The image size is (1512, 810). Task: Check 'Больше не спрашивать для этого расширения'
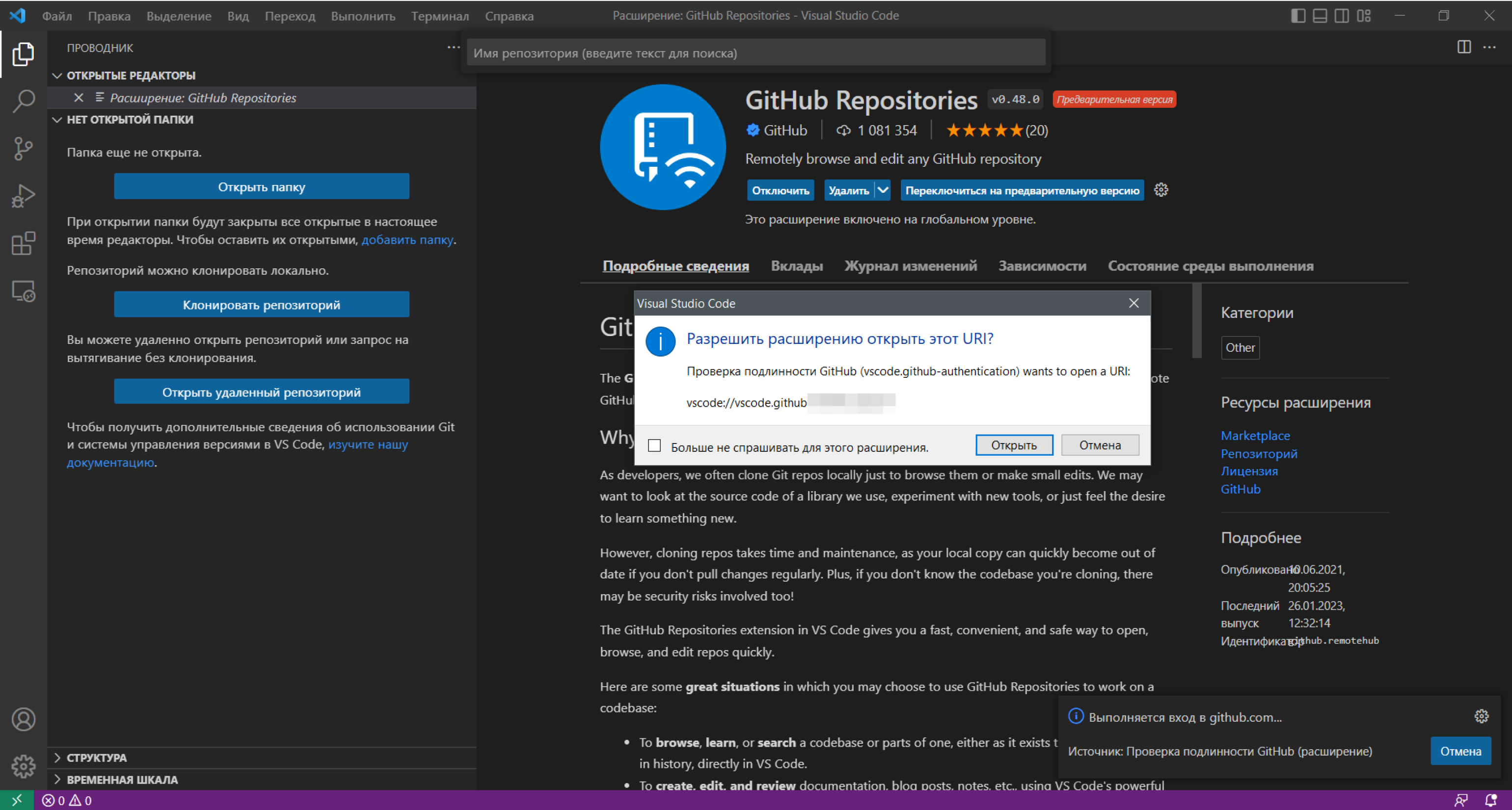654,446
